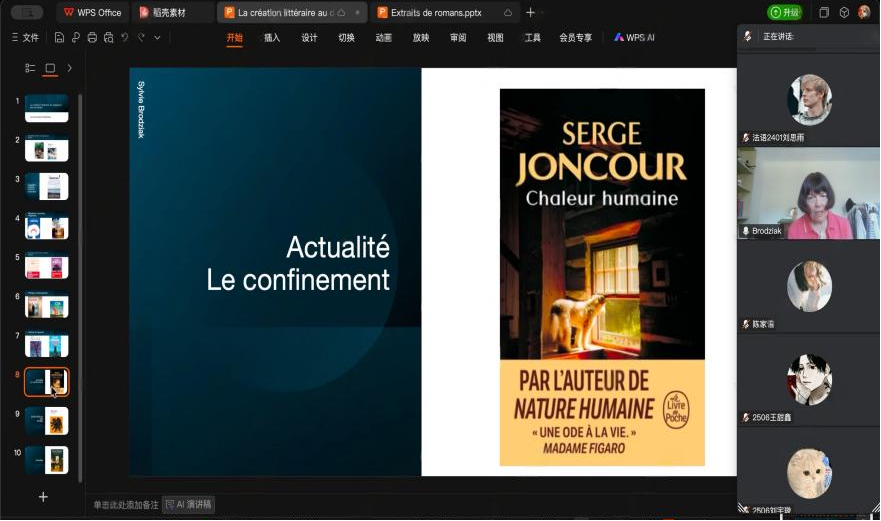881x521 pixels.
Task: Select slide 8 thumbnail
Action: [47, 382]
